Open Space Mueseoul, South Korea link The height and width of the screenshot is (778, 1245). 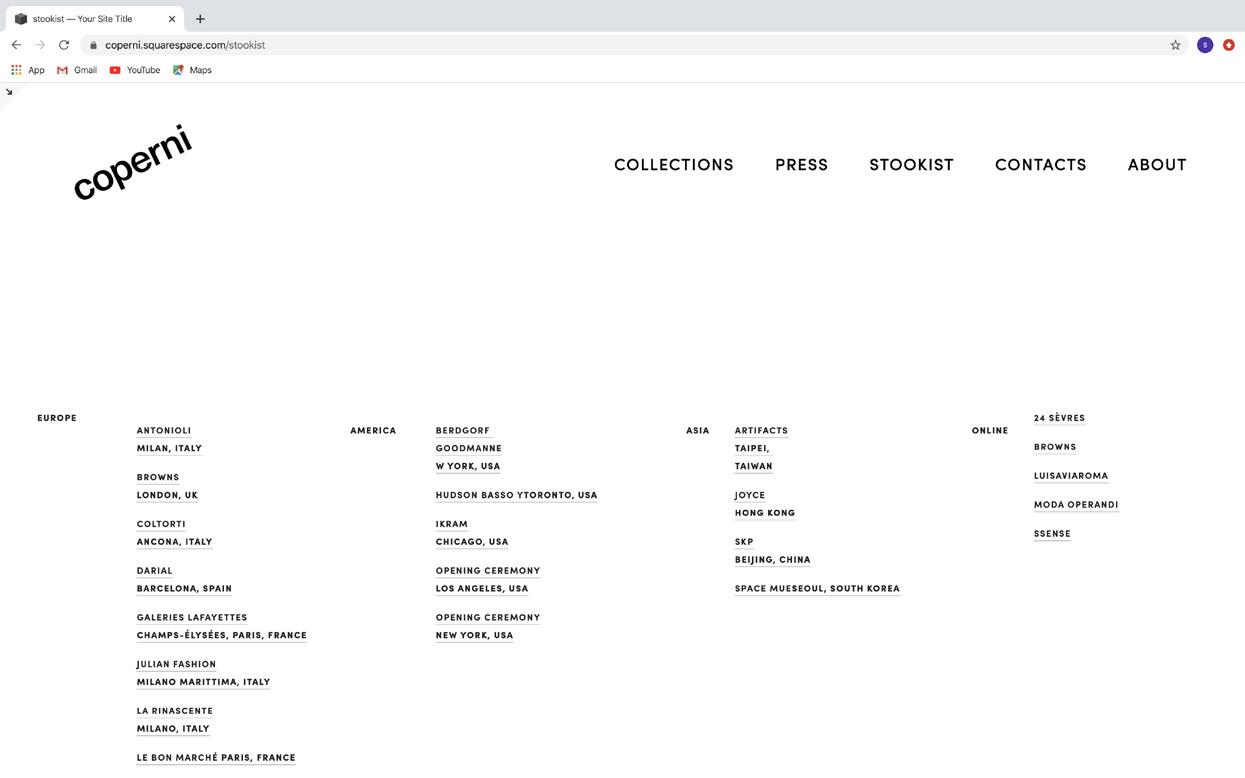[x=817, y=590]
